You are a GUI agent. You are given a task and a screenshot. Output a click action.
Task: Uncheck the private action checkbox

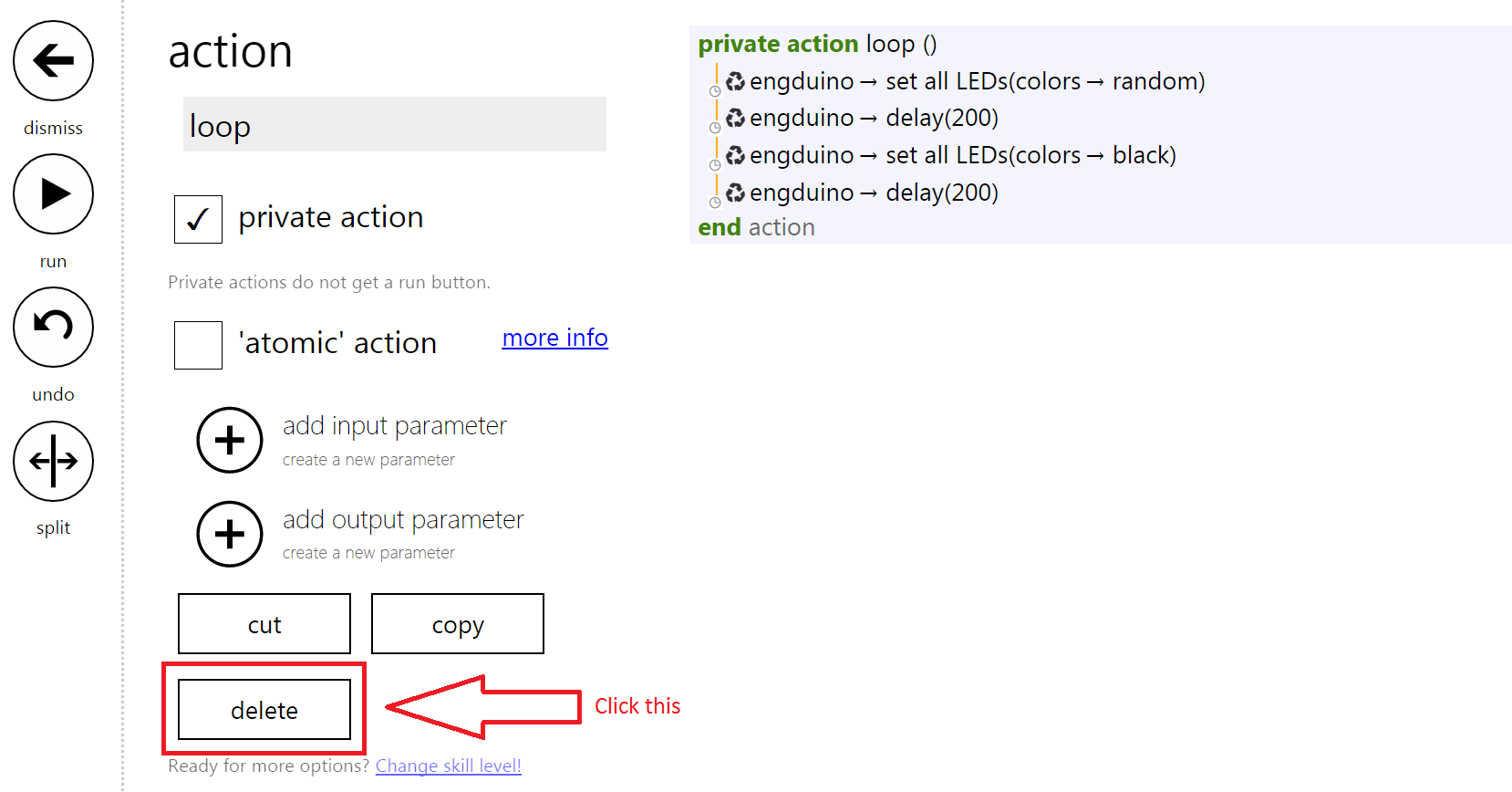[x=198, y=219]
